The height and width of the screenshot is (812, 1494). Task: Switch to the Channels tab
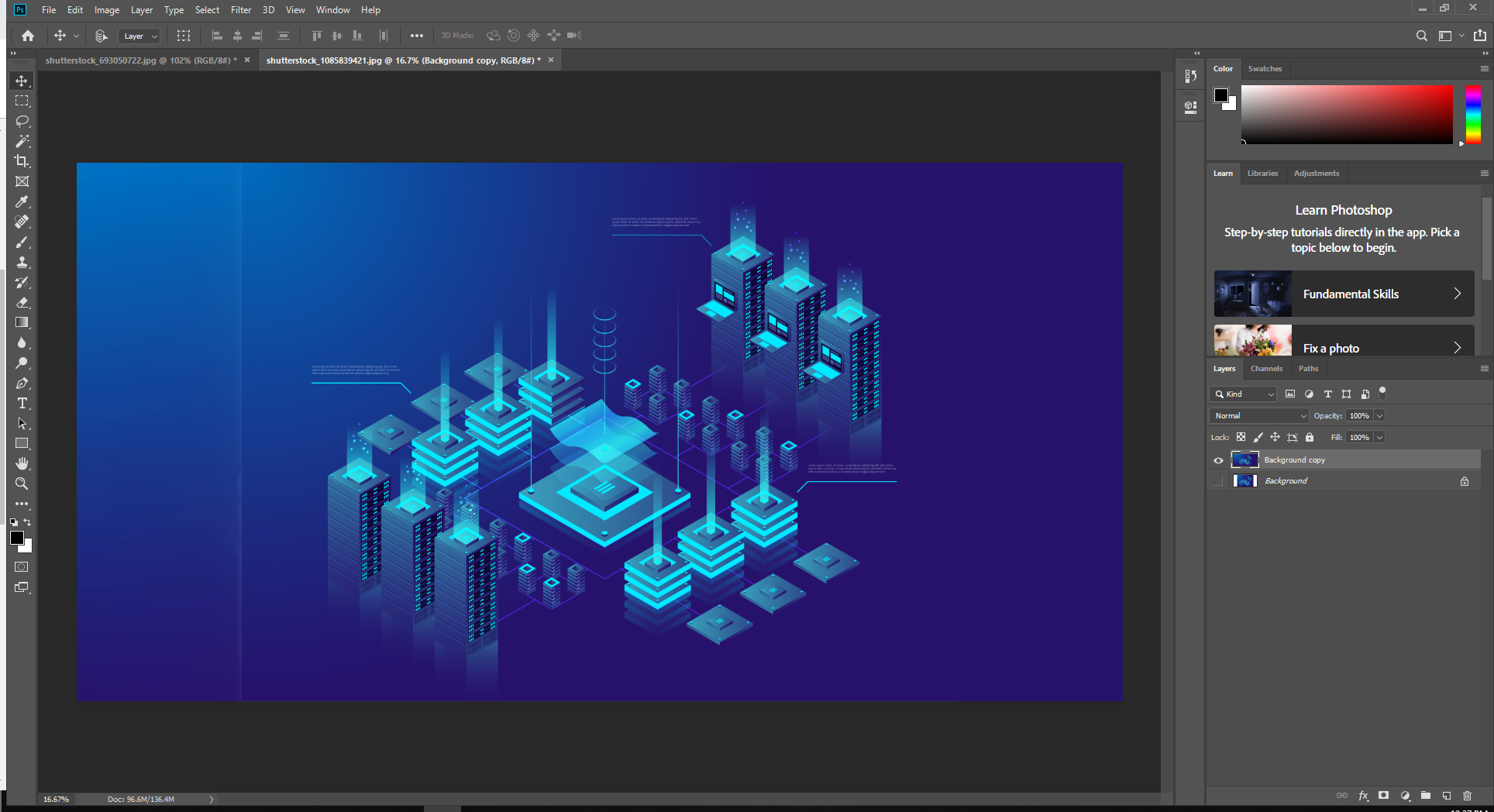pos(1266,369)
